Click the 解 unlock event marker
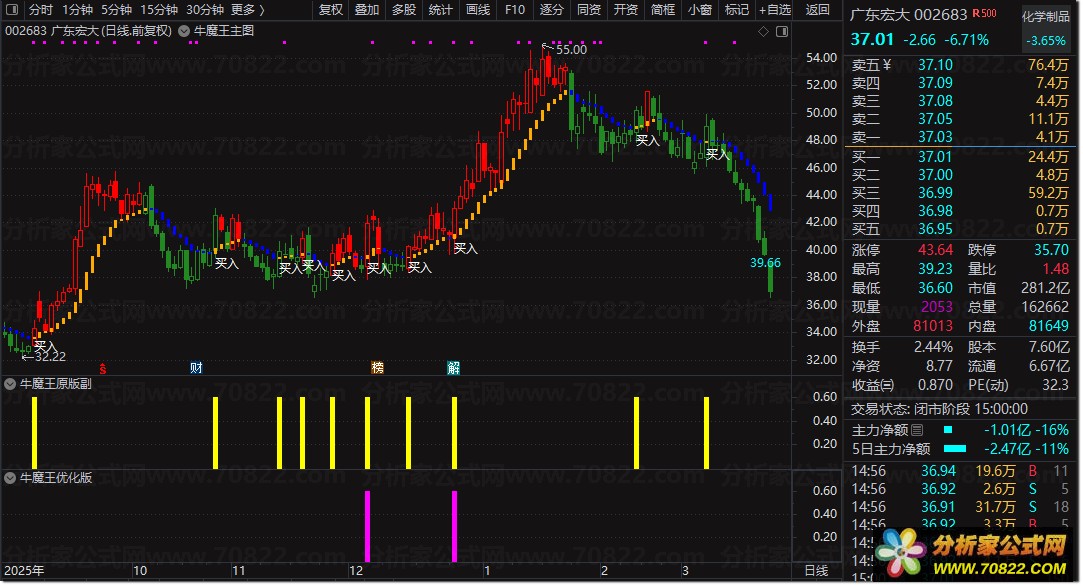This screenshot has height=585, width=1083. (453, 367)
